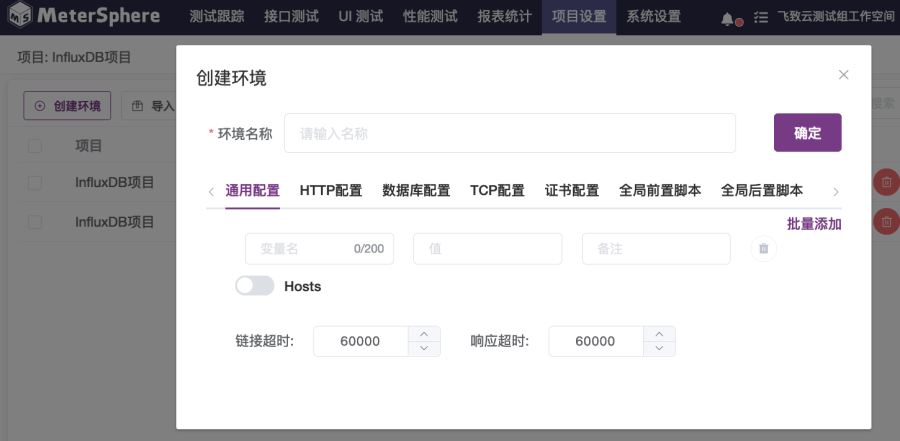900x441 pixels.
Task: Click the 响应超时 value 60000
Action: click(x=595, y=342)
